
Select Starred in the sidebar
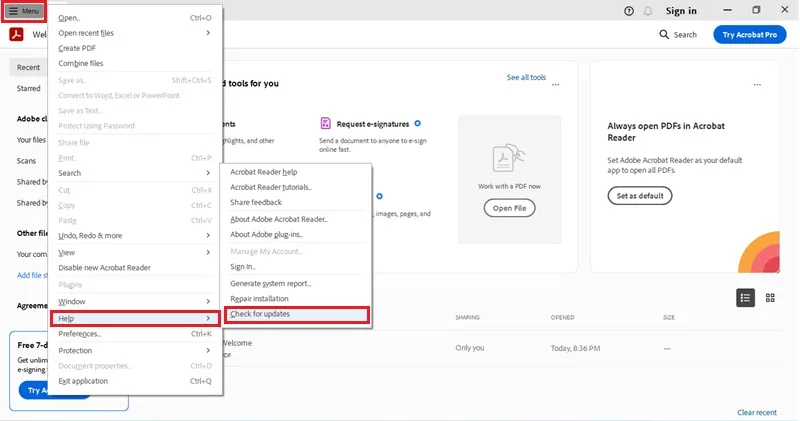pos(29,88)
